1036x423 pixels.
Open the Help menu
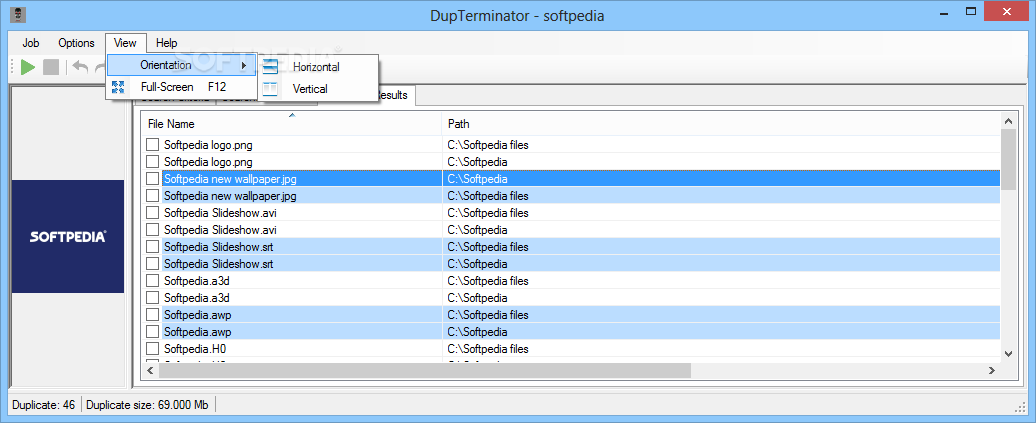[166, 43]
